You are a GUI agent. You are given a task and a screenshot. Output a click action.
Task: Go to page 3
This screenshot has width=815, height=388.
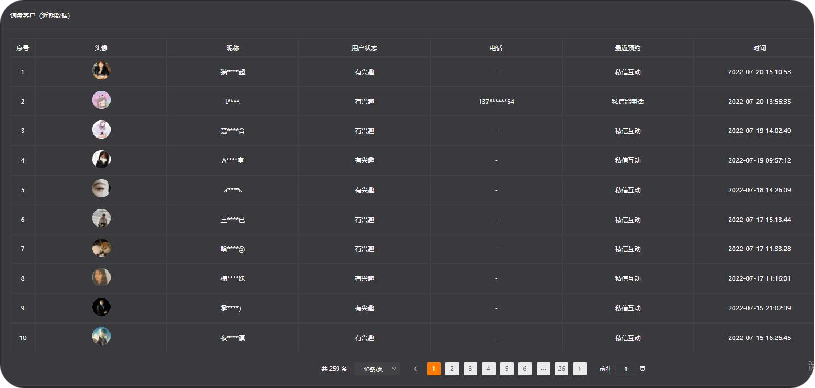point(470,369)
